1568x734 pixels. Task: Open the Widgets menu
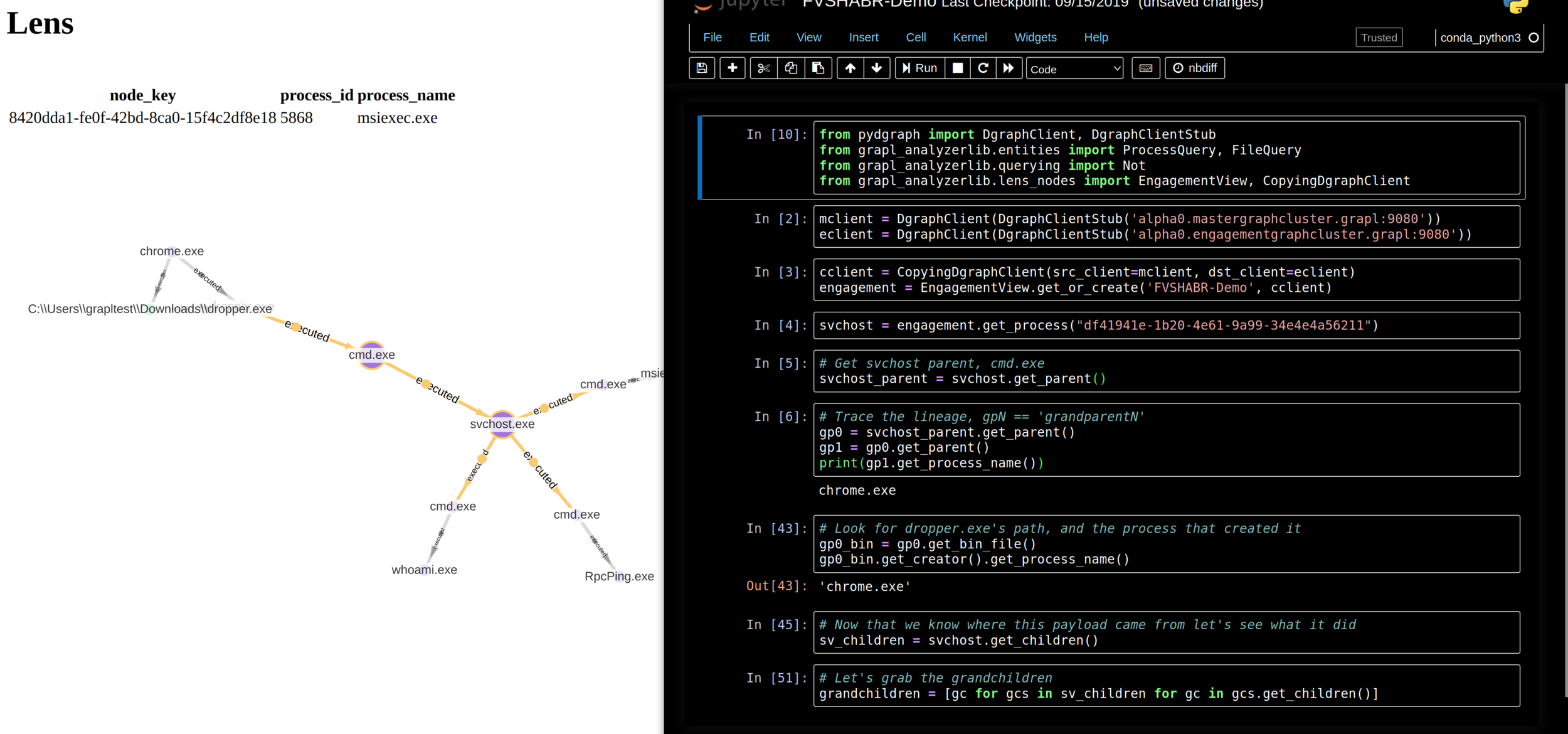1035,38
